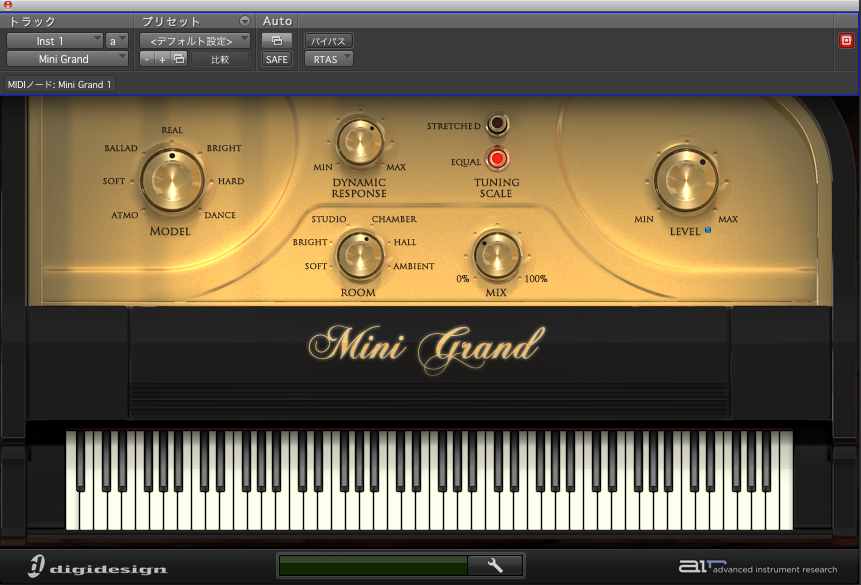
Task: Select the Equal tuning scale button
Action: point(496,160)
